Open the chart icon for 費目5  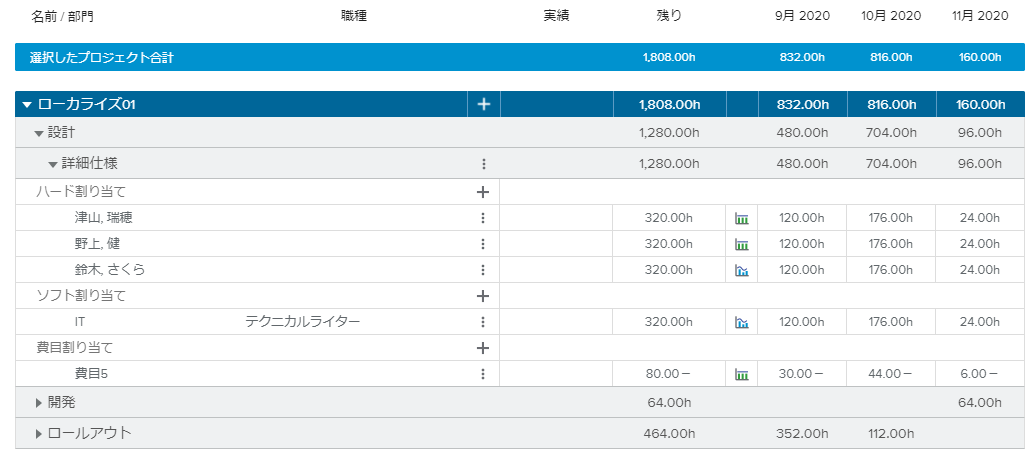pyautogui.click(x=742, y=374)
